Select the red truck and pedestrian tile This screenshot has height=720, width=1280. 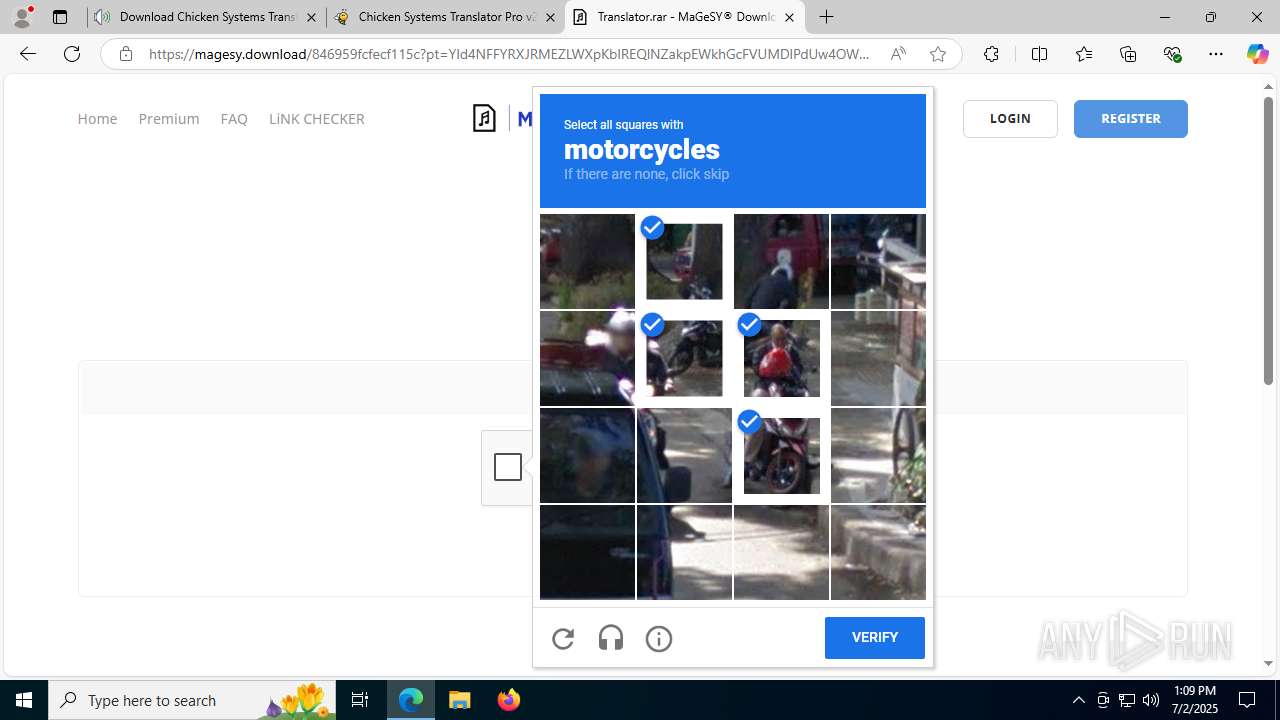tap(781, 261)
